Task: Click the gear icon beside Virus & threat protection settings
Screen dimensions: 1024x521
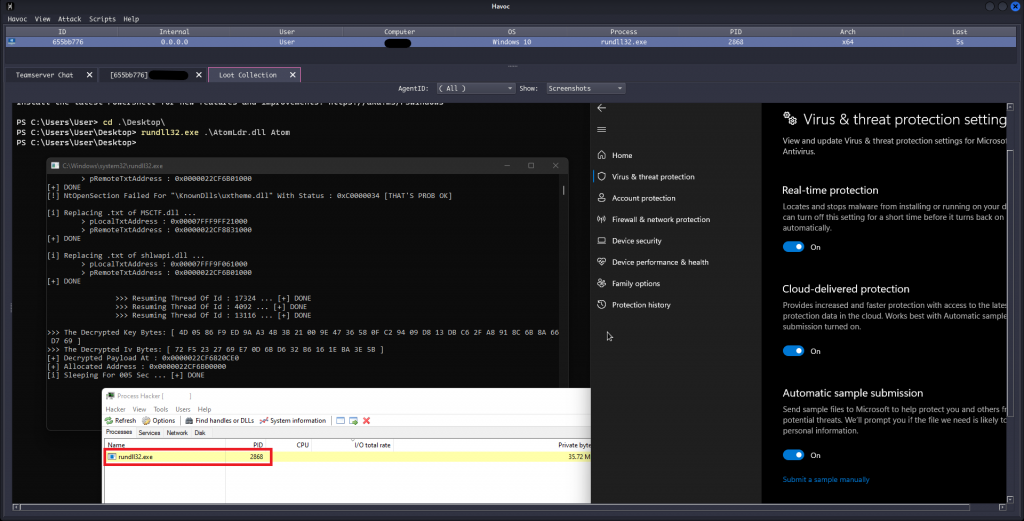Action: point(790,119)
